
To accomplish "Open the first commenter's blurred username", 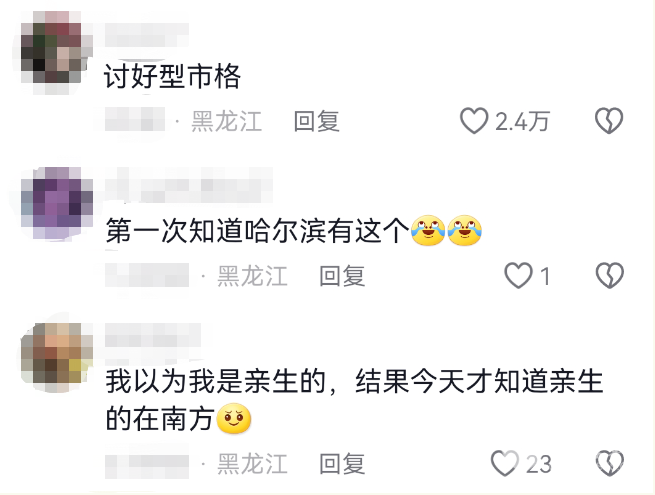I will [x=147, y=35].
